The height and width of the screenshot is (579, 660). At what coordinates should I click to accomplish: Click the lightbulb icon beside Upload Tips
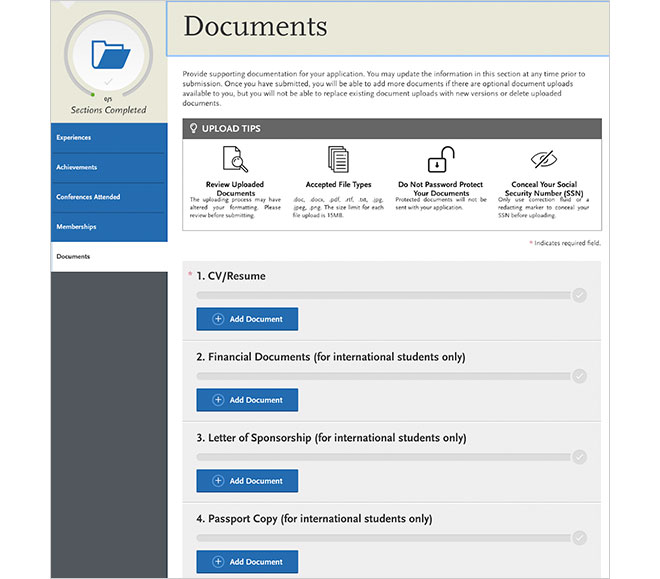coord(193,129)
